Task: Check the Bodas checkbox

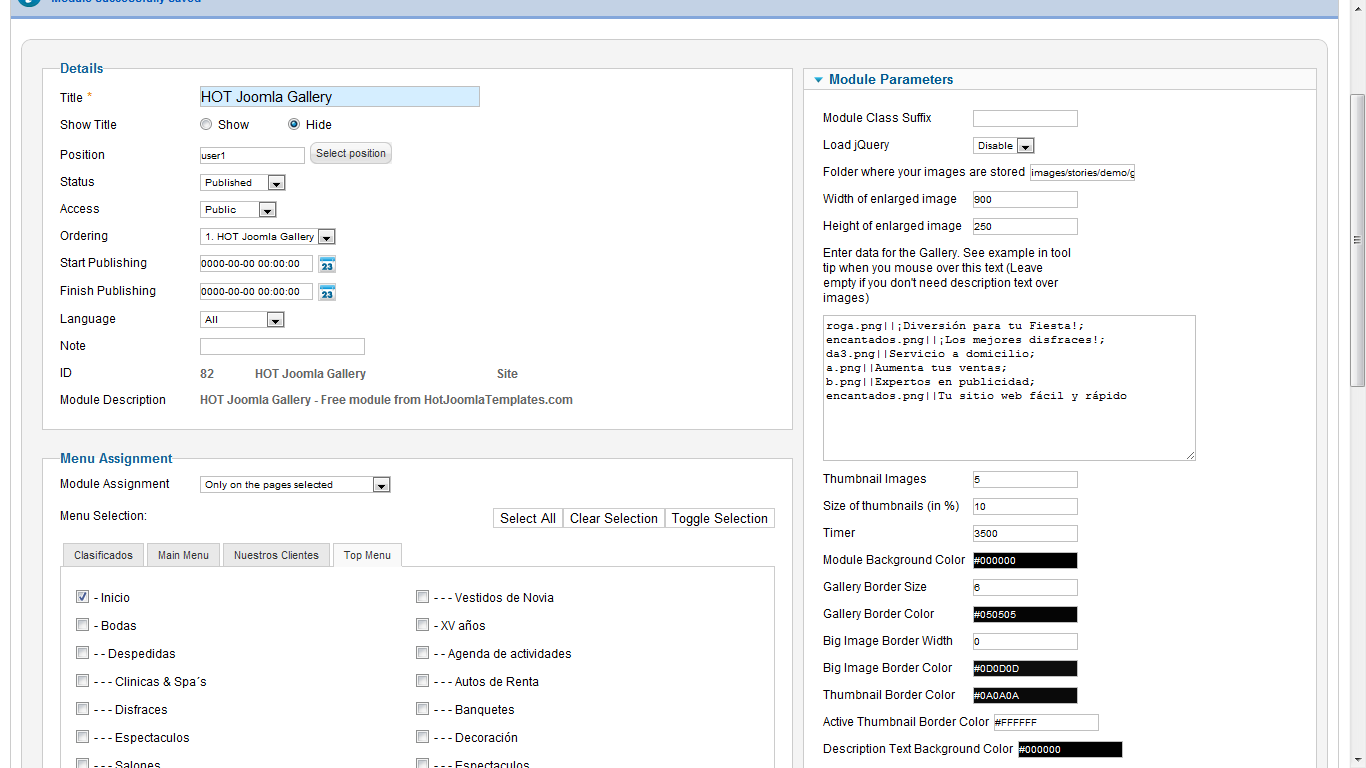Action: click(82, 625)
